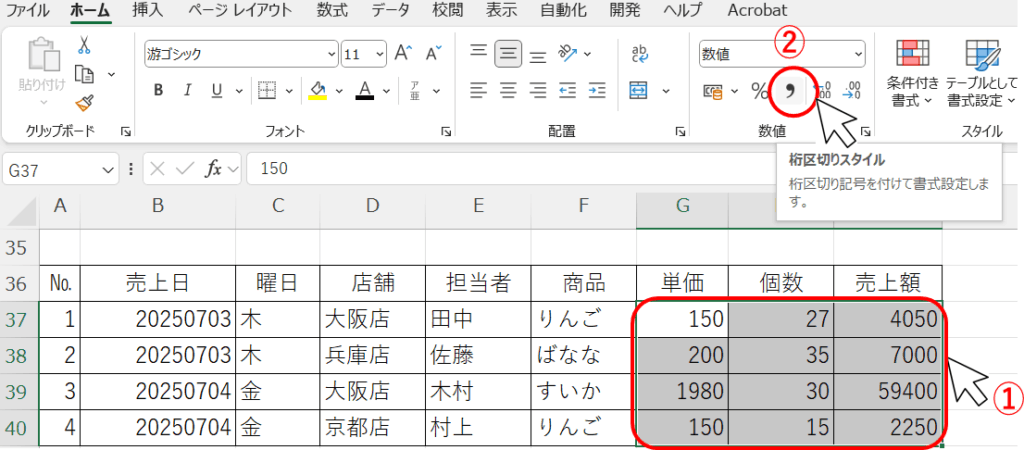Open the 挿入 ribbon tab

tap(147, 11)
